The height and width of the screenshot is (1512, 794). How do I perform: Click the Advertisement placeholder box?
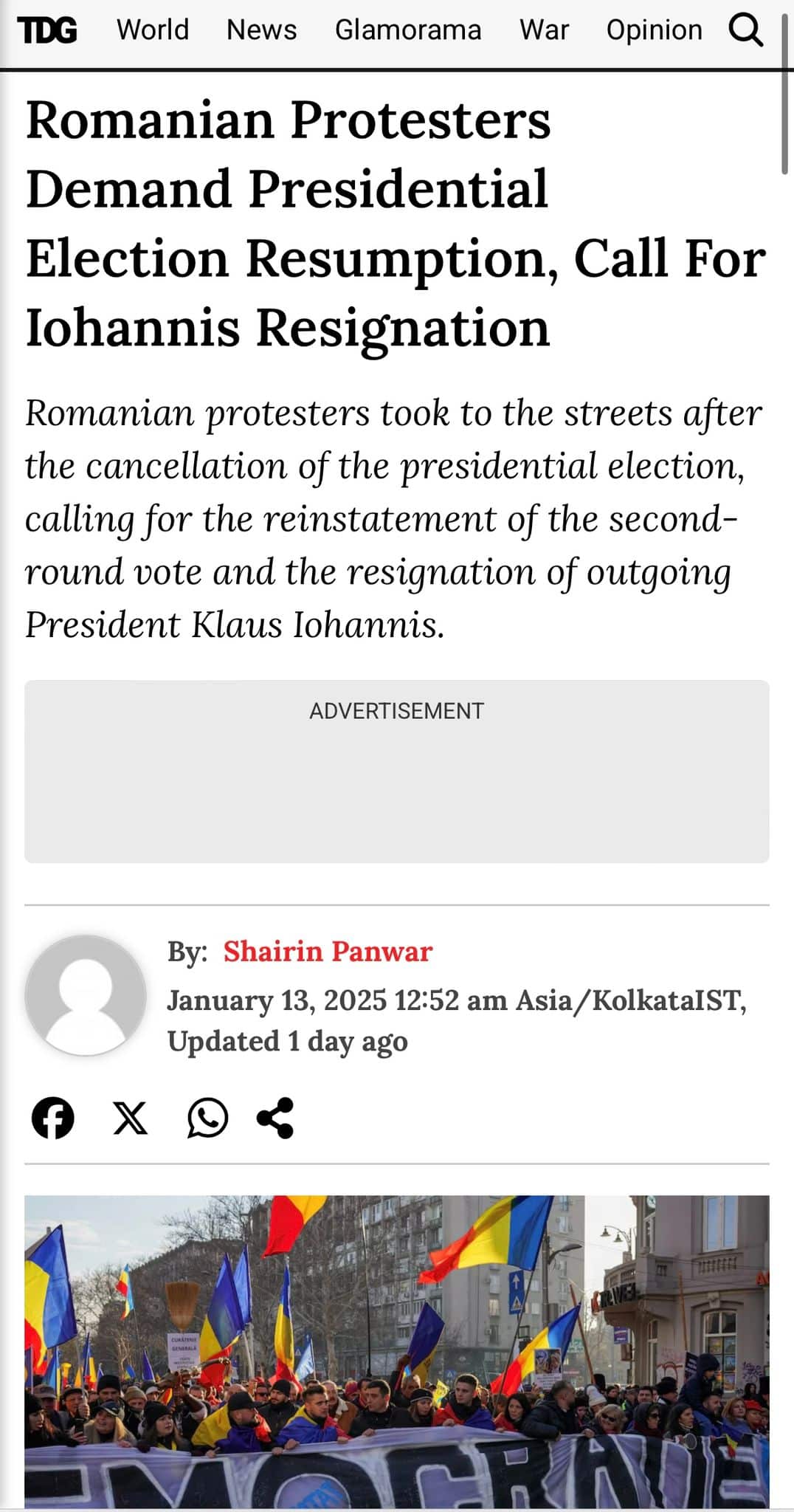point(397,771)
